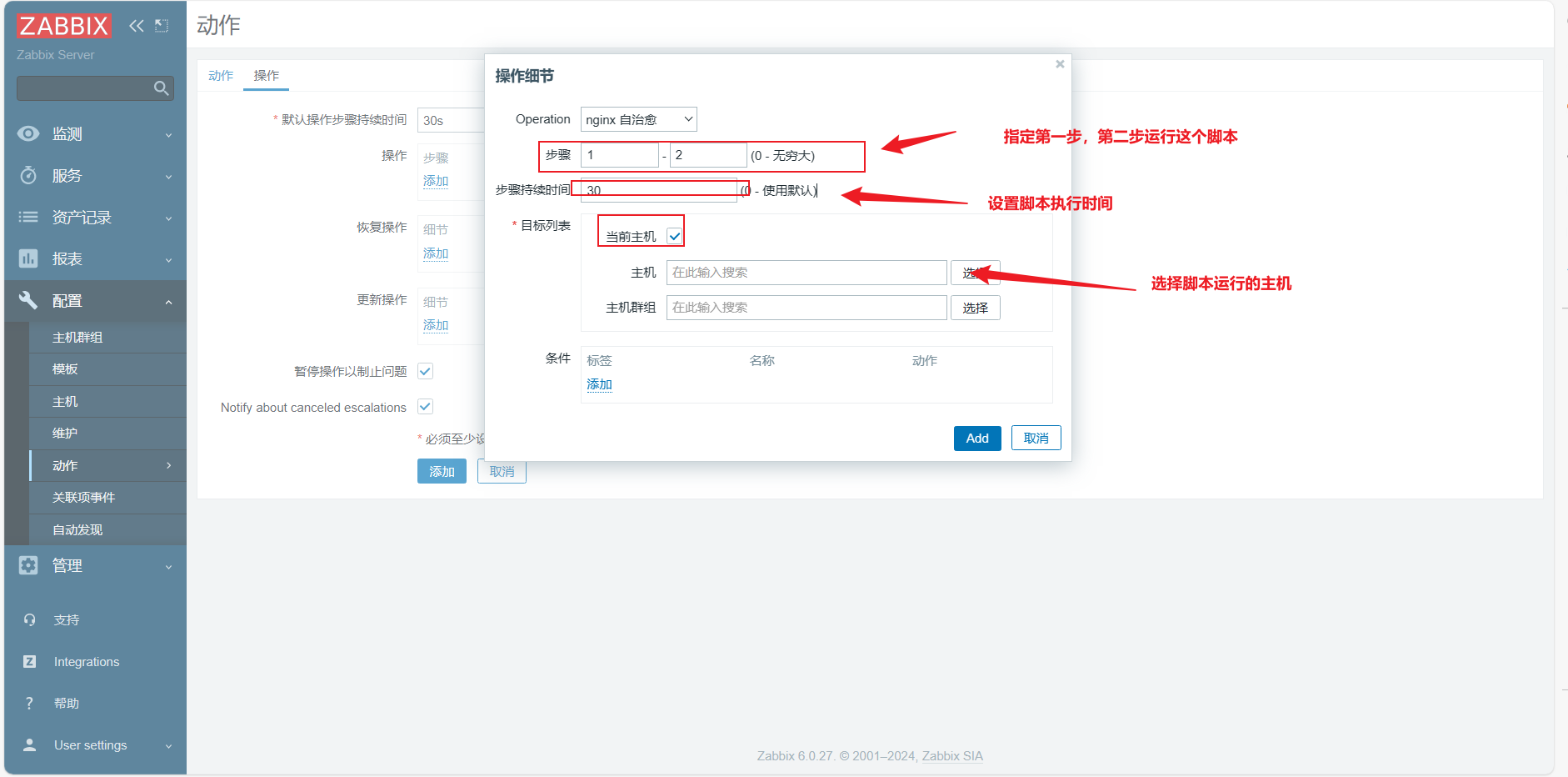1568x777 pixels.
Task: Close the 操作细节 dialog with X
Action: [x=1060, y=64]
